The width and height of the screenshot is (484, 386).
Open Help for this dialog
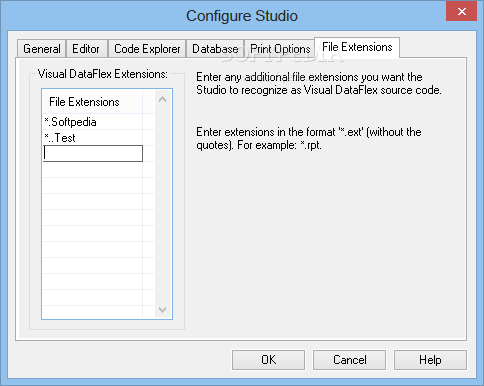click(430, 360)
